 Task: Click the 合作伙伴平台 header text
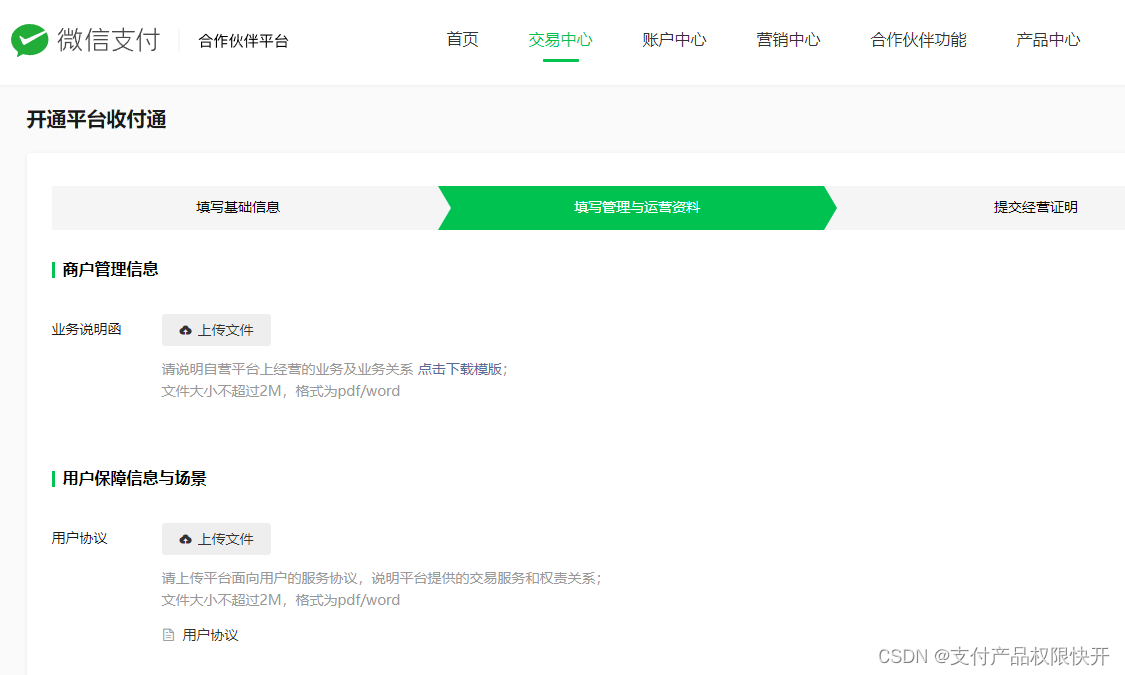click(243, 41)
